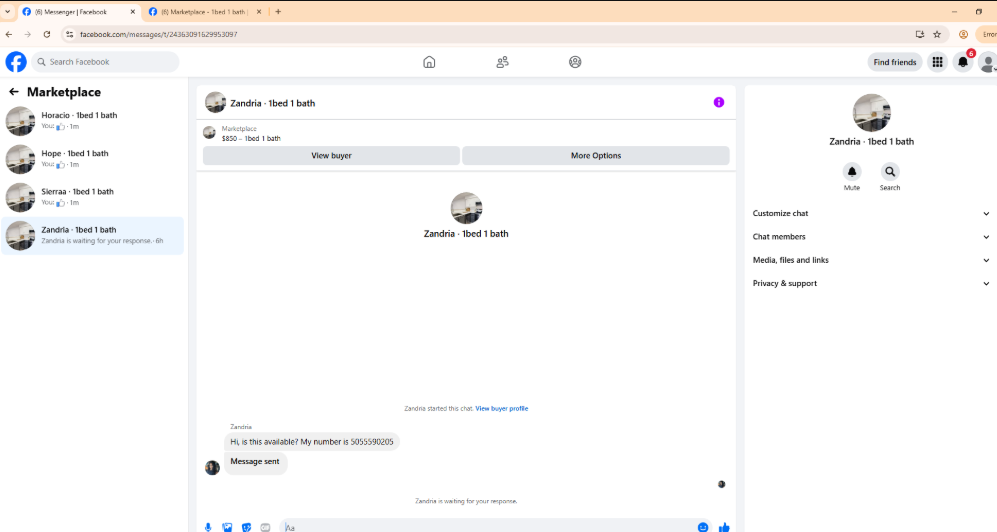Open the Groups icon in top navigation
The width and height of the screenshot is (997, 532).
tap(575, 62)
